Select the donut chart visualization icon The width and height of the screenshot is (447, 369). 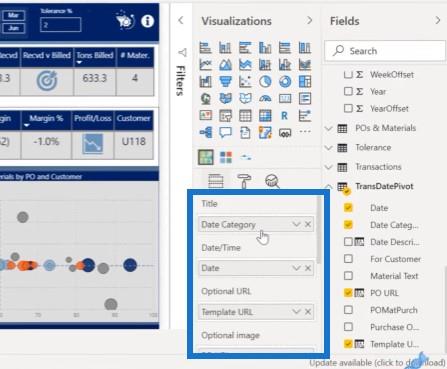[285, 82]
